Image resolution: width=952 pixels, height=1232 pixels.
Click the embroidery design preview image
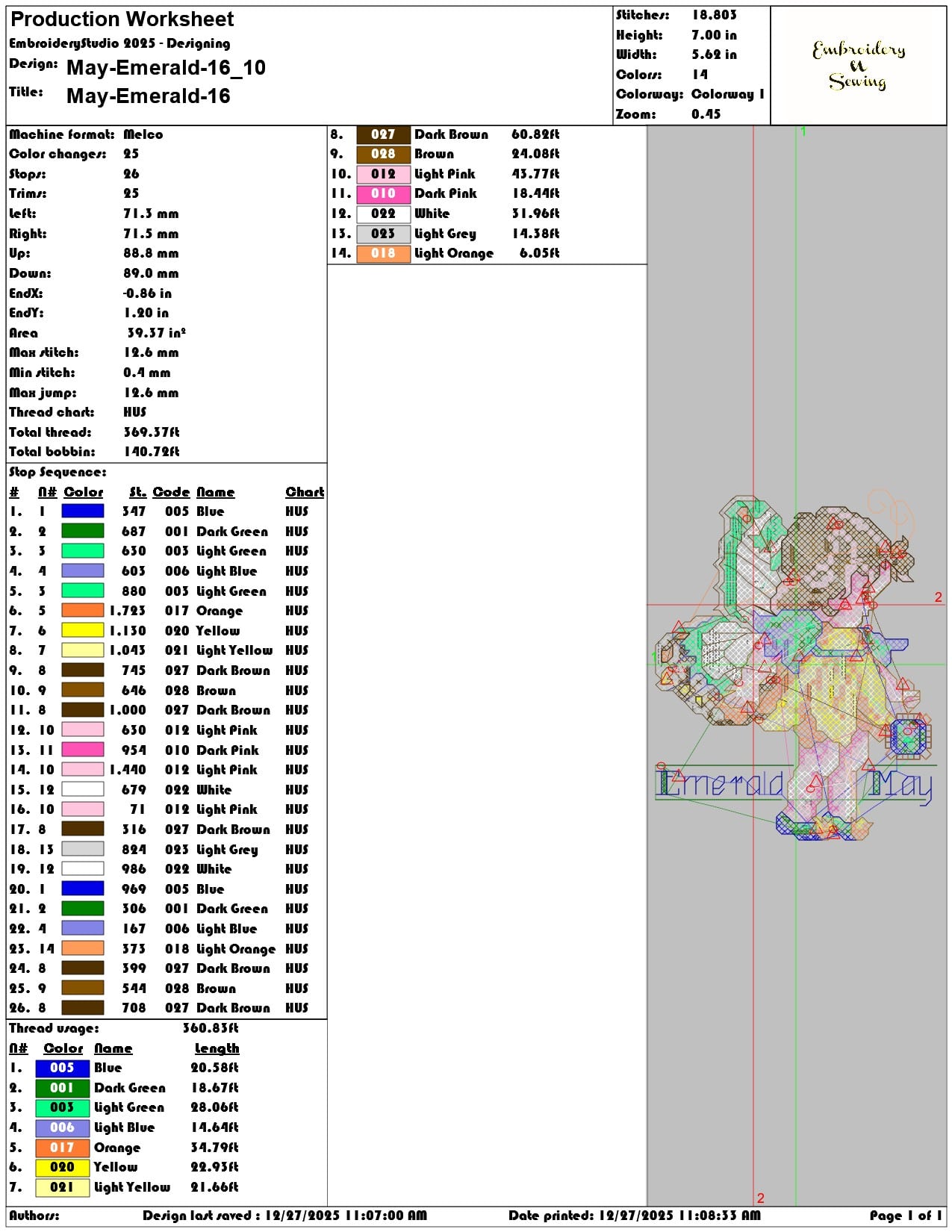tap(796, 667)
